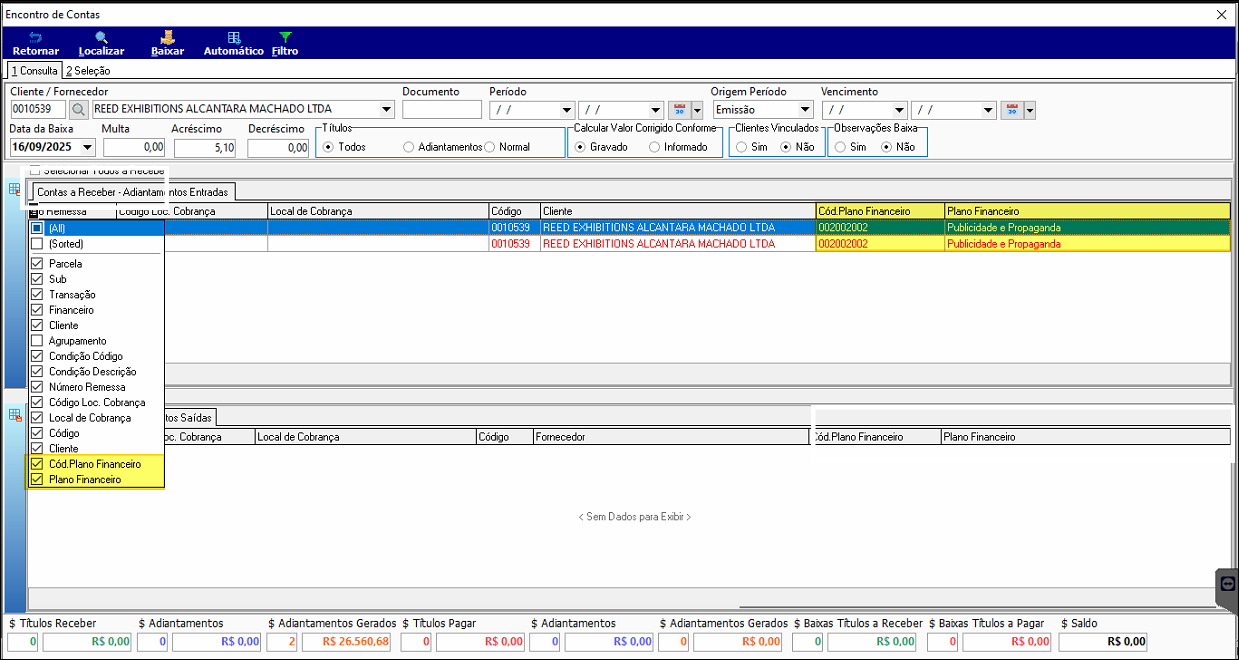Click the Documento input field
The image size is (1239, 660).
tap(441, 110)
